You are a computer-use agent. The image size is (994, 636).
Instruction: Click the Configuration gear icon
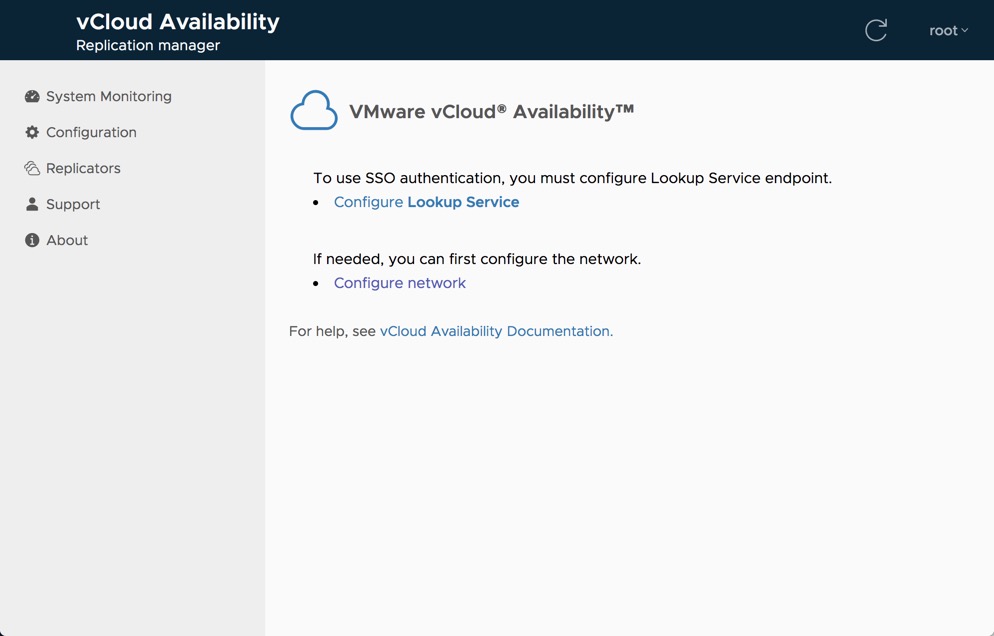[32, 133]
